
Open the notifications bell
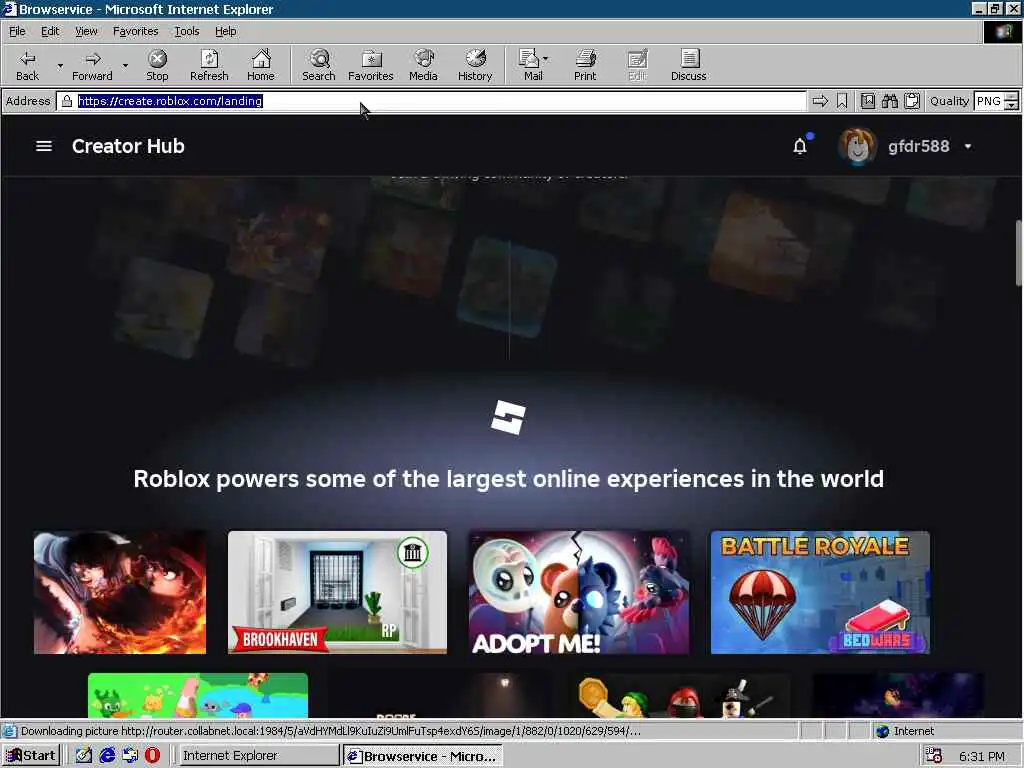tap(800, 146)
